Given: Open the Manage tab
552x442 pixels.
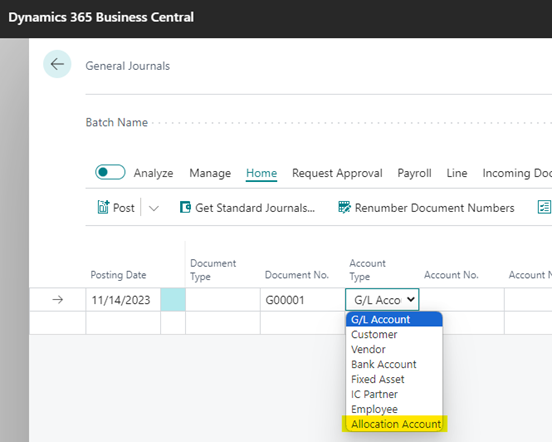Looking at the screenshot, I should pos(210,173).
